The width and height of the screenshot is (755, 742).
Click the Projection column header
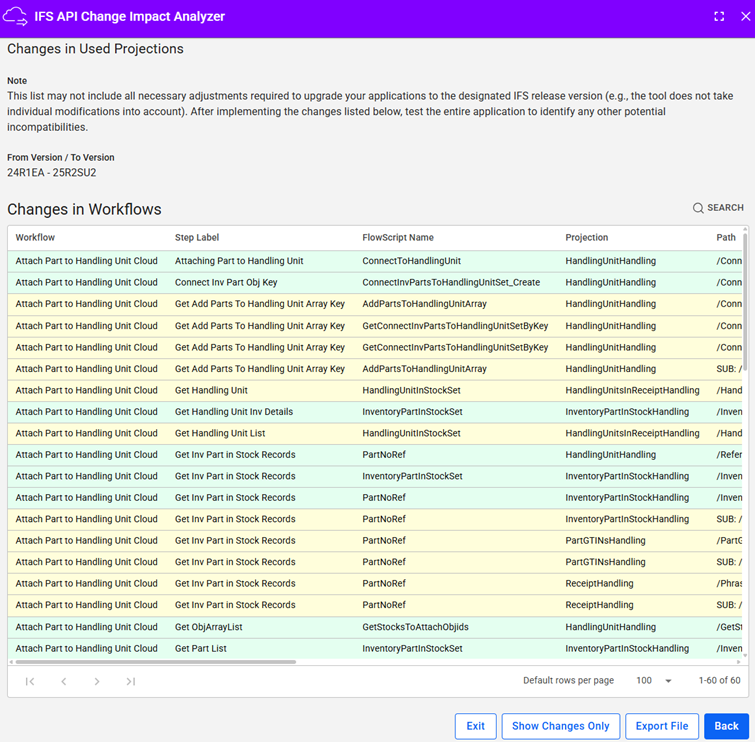(587, 238)
